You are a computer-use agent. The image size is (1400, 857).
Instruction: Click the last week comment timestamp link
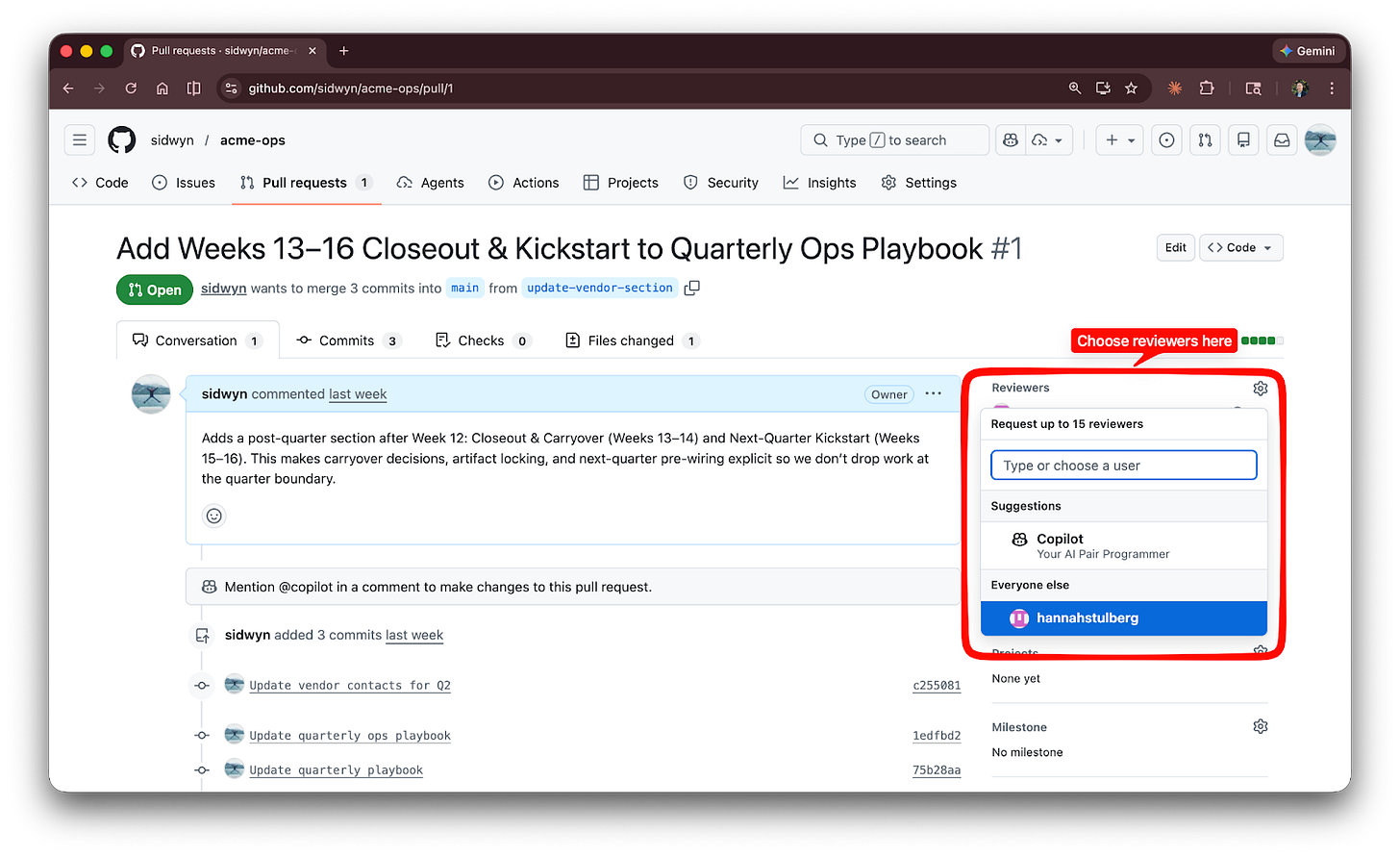(x=358, y=394)
